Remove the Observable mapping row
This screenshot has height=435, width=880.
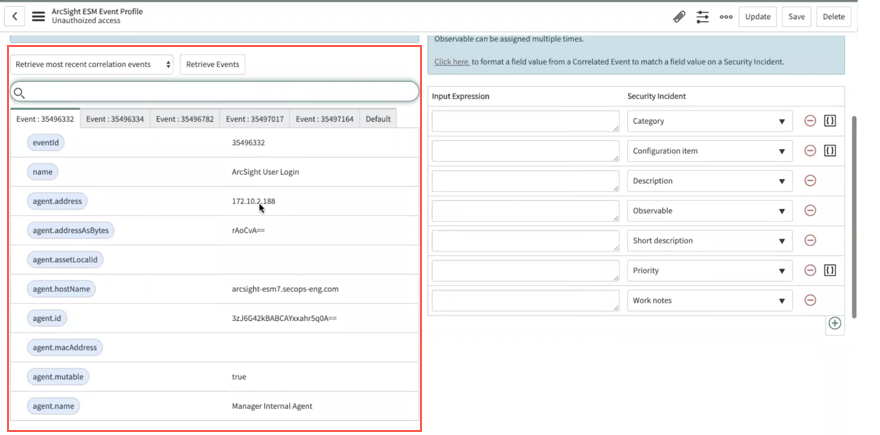coord(810,210)
